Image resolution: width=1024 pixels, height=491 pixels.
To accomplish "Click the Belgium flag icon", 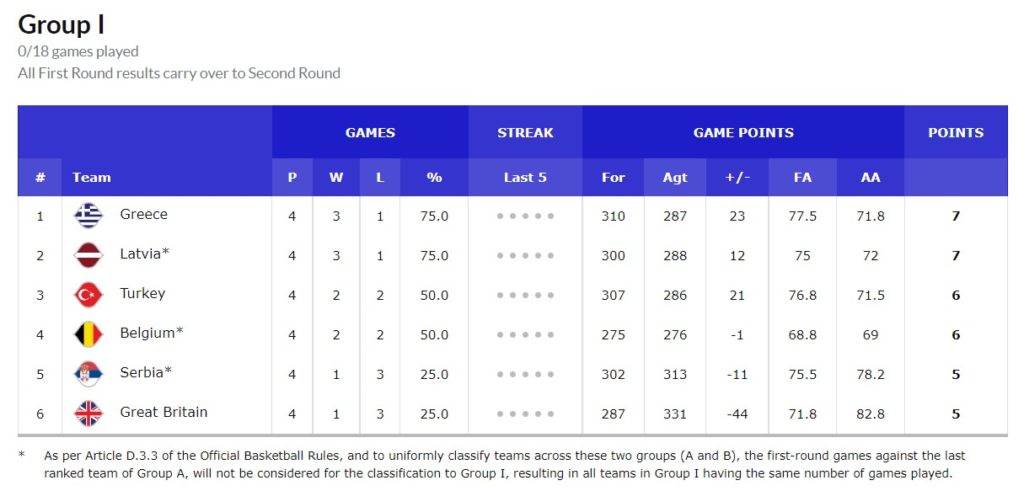I will point(88,335).
